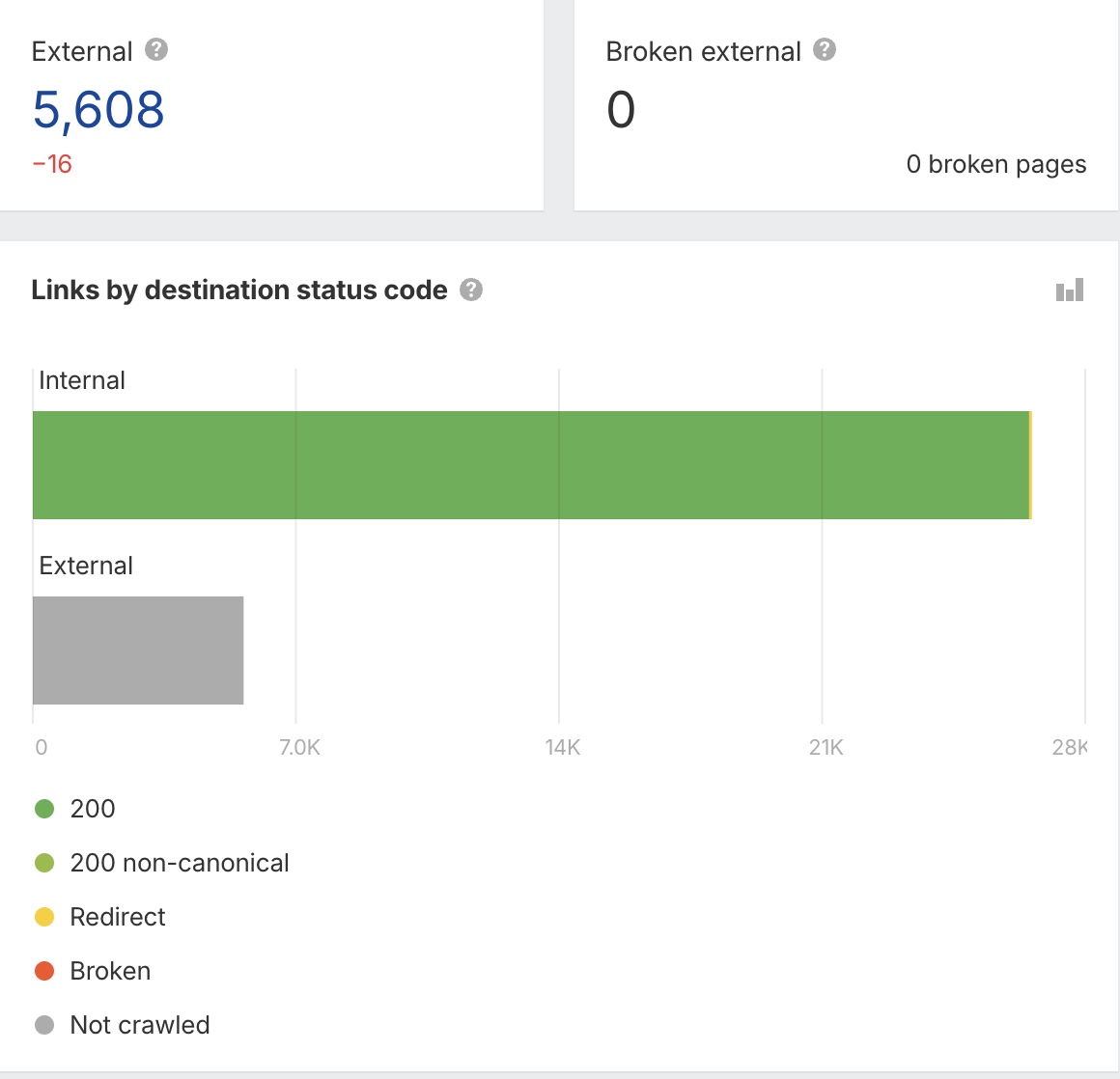Click the Broken external help icon
Viewport: 1120px width, 1079px height.
pyautogui.click(x=825, y=50)
